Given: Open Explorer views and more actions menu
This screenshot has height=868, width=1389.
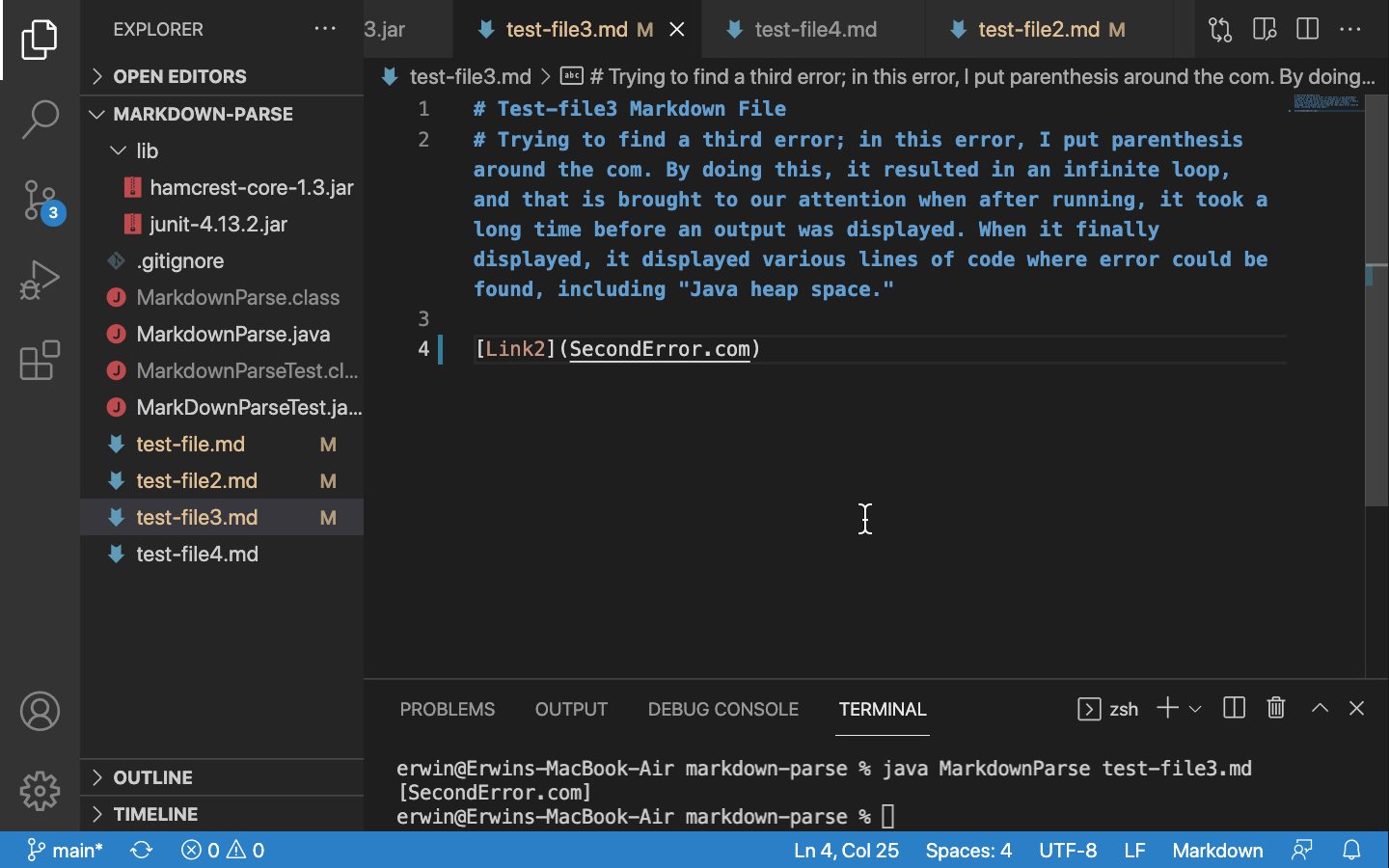Looking at the screenshot, I should point(325,29).
